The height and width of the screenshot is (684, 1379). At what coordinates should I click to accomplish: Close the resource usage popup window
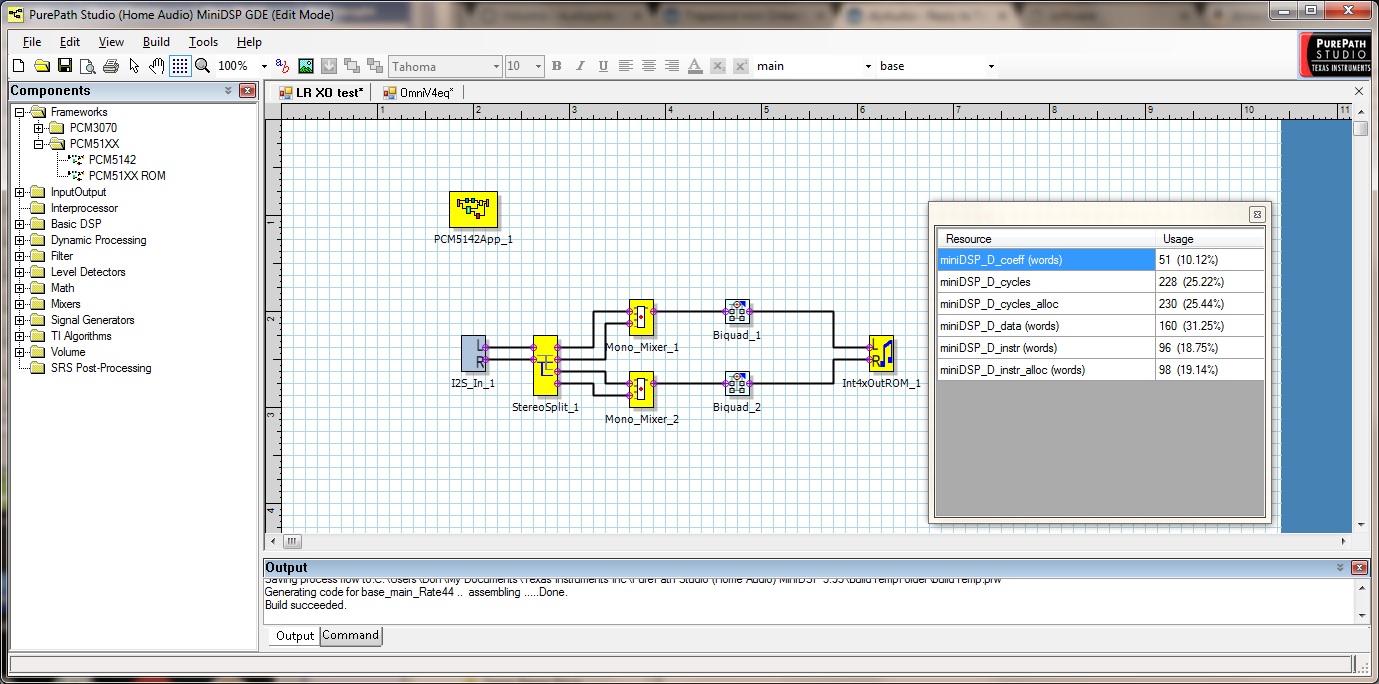coord(1257,214)
